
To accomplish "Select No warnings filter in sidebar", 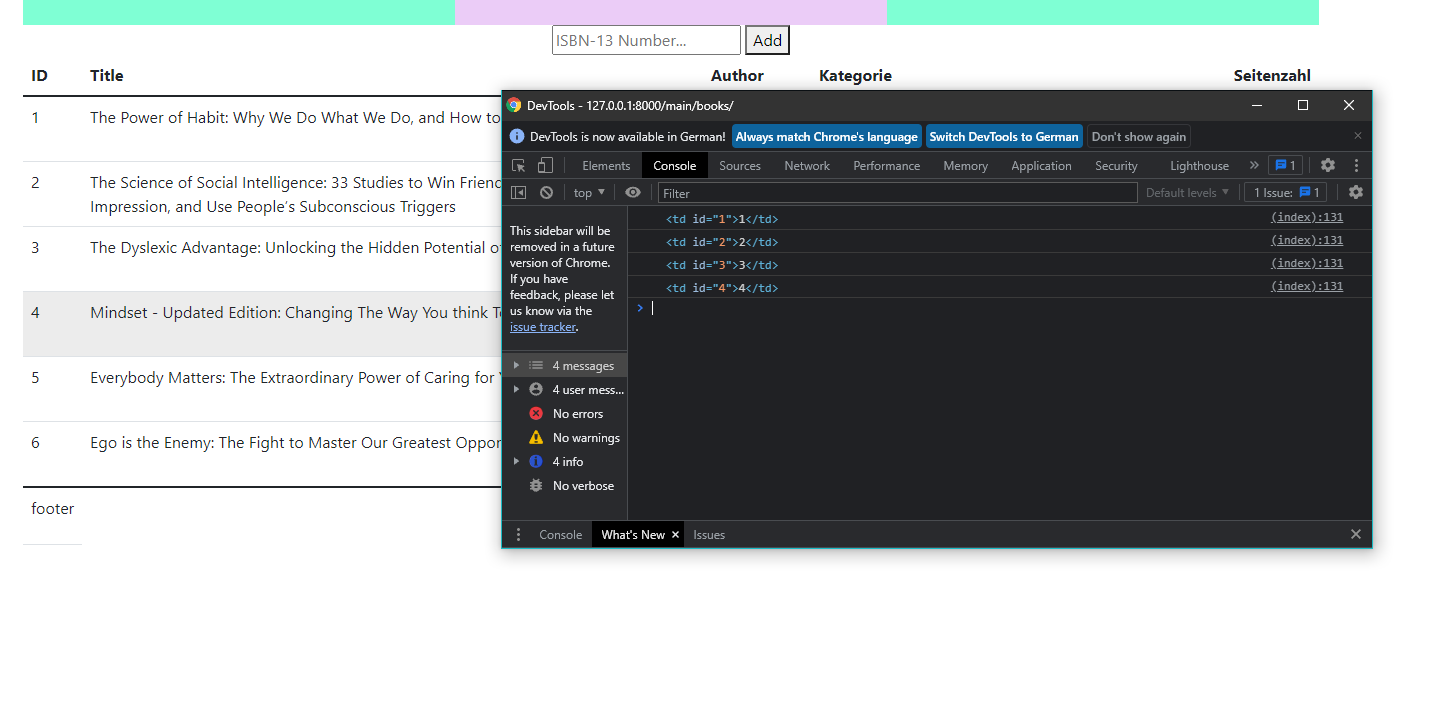I will [x=564, y=438].
